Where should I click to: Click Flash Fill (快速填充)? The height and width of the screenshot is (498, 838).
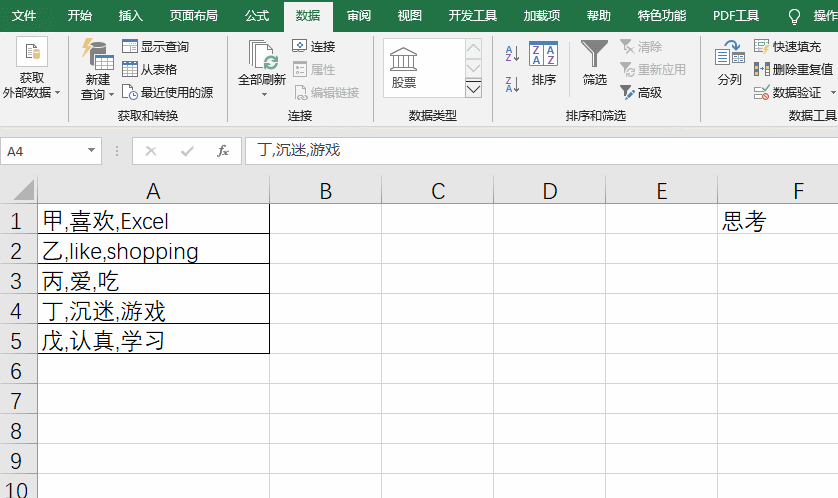click(787, 46)
